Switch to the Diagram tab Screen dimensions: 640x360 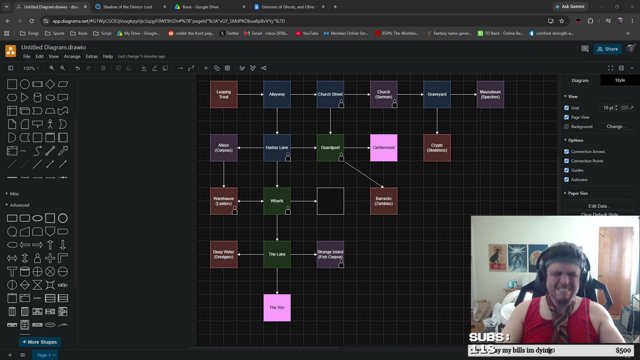580,80
